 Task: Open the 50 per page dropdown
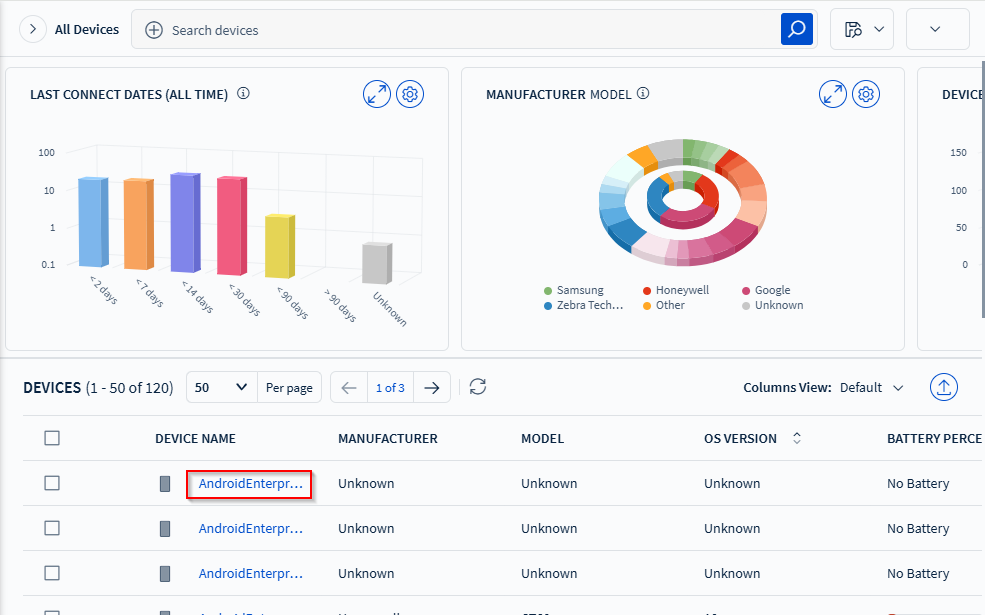tap(221, 388)
